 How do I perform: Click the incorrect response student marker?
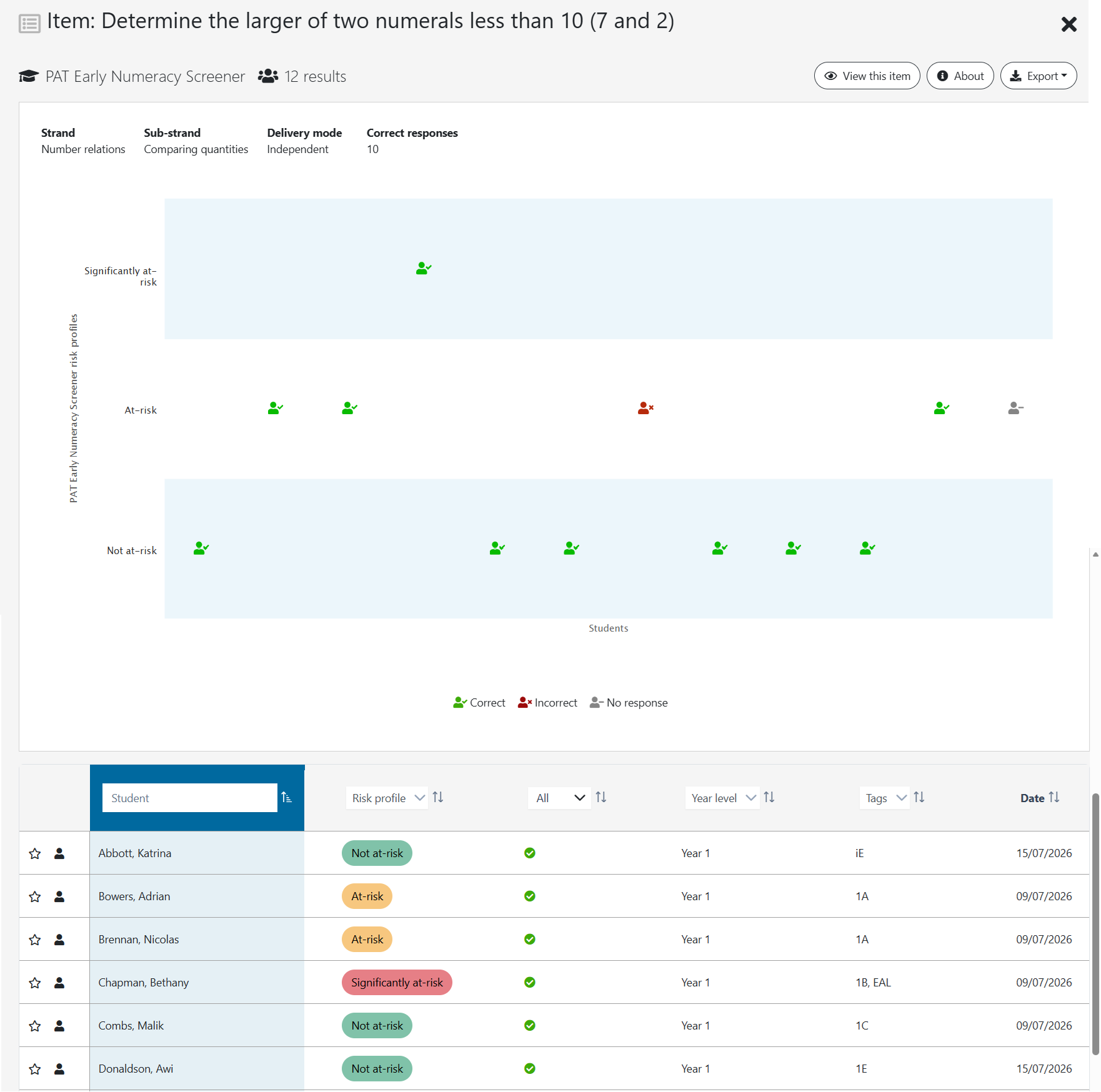(x=645, y=409)
